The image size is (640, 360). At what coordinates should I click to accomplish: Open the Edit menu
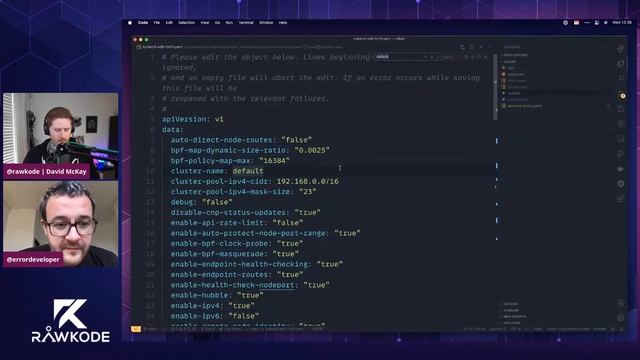169,23
